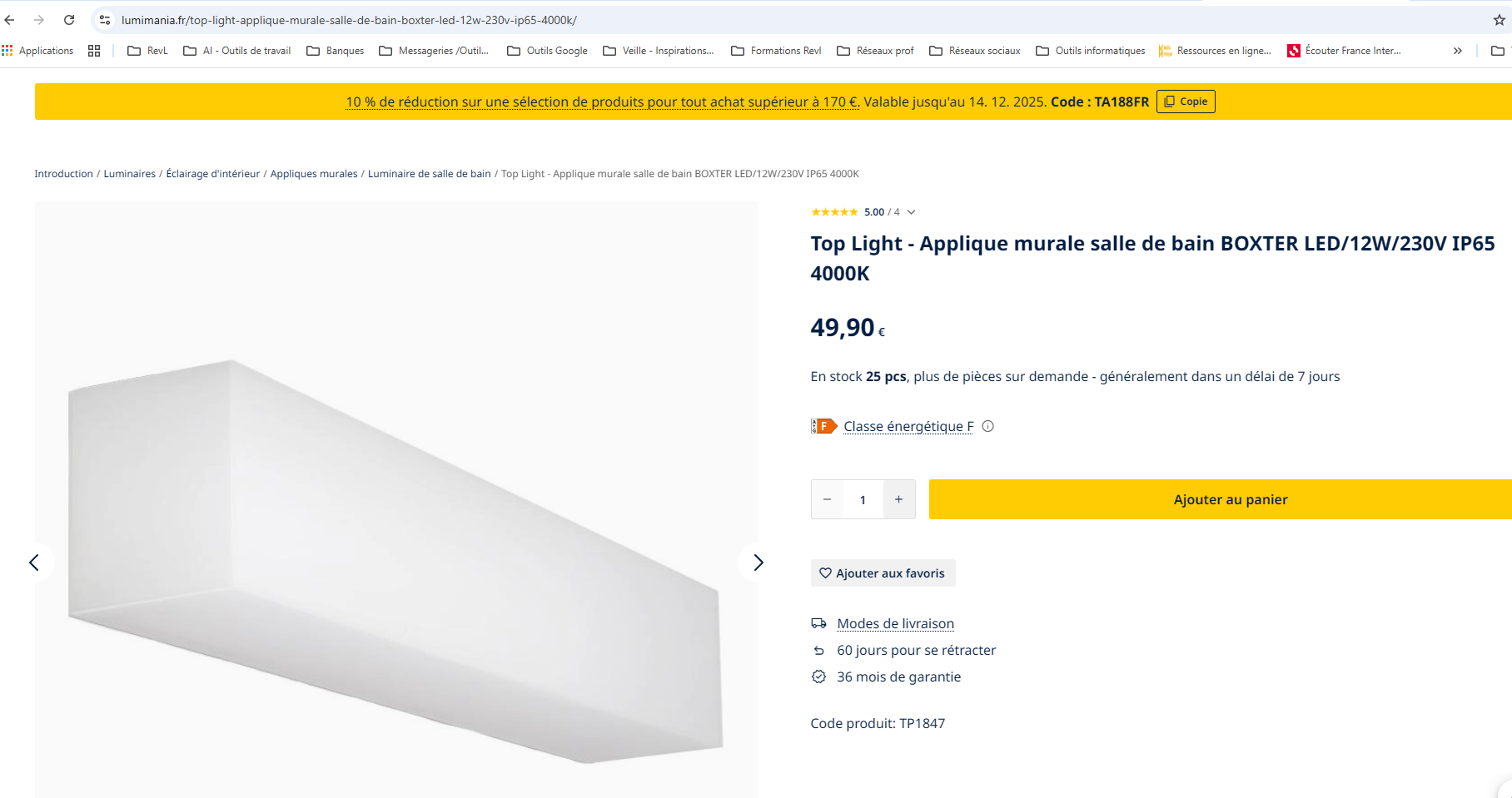The width and height of the screenshot is (1512, 798).
Task: Open the Réseaux sociaux bookmark folder
Action: (x=974, y=51)
